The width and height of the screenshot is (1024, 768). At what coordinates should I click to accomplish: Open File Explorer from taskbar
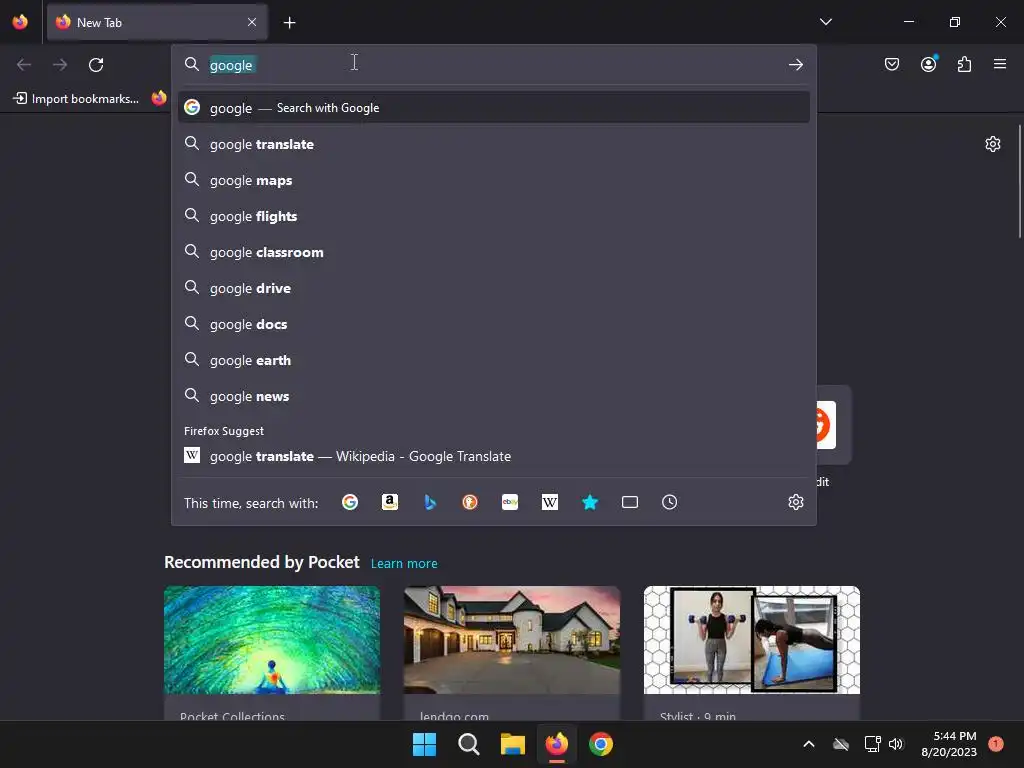coord(513,744)
